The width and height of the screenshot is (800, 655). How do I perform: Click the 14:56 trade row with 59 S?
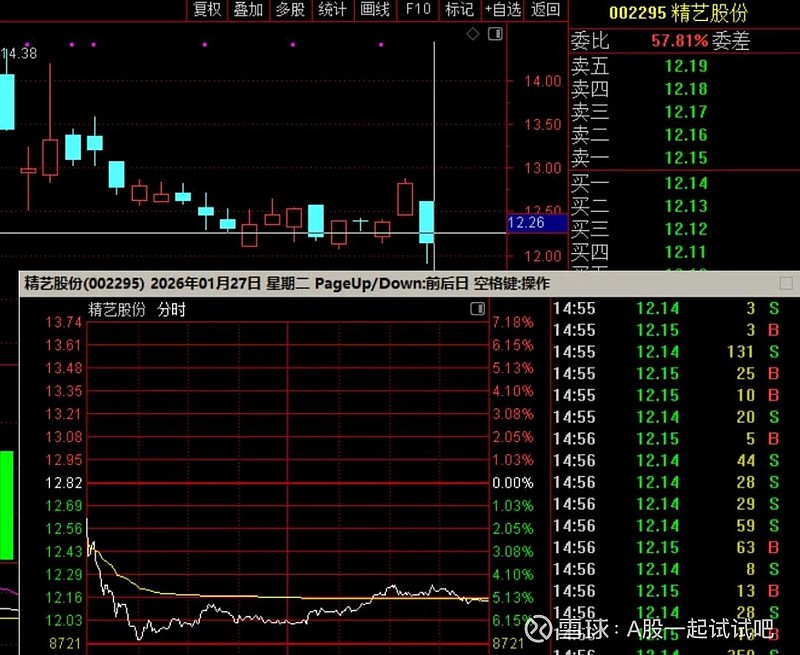point(666,525)
